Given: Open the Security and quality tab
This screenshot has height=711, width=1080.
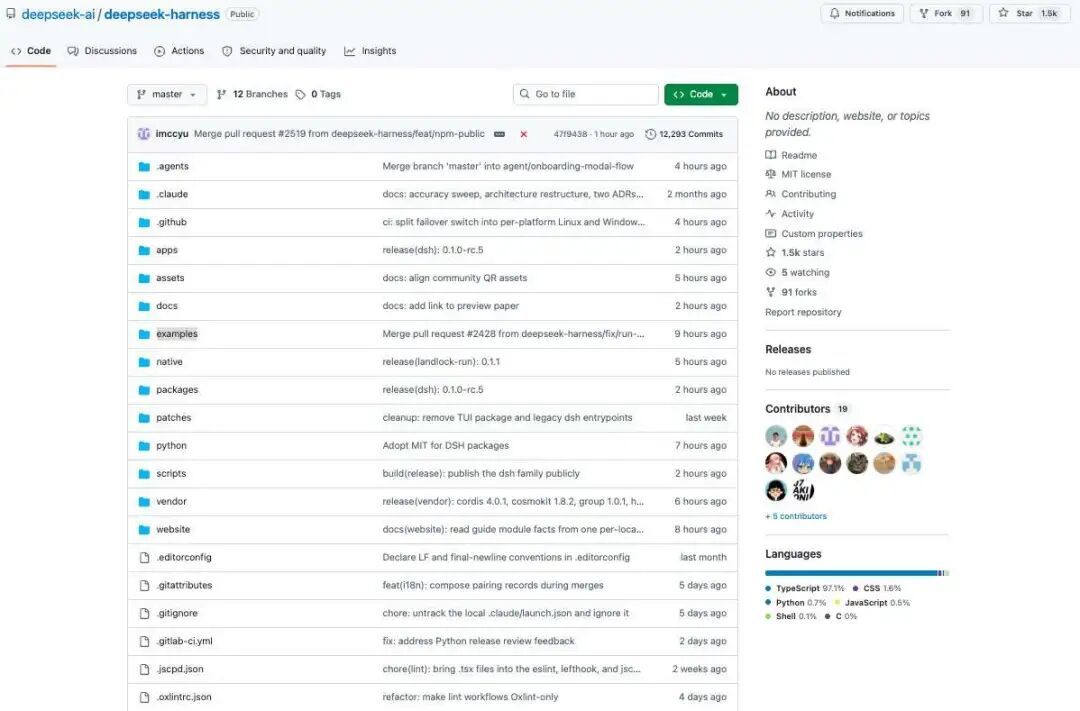Looking at the screenshot, I should pos(274,51).
